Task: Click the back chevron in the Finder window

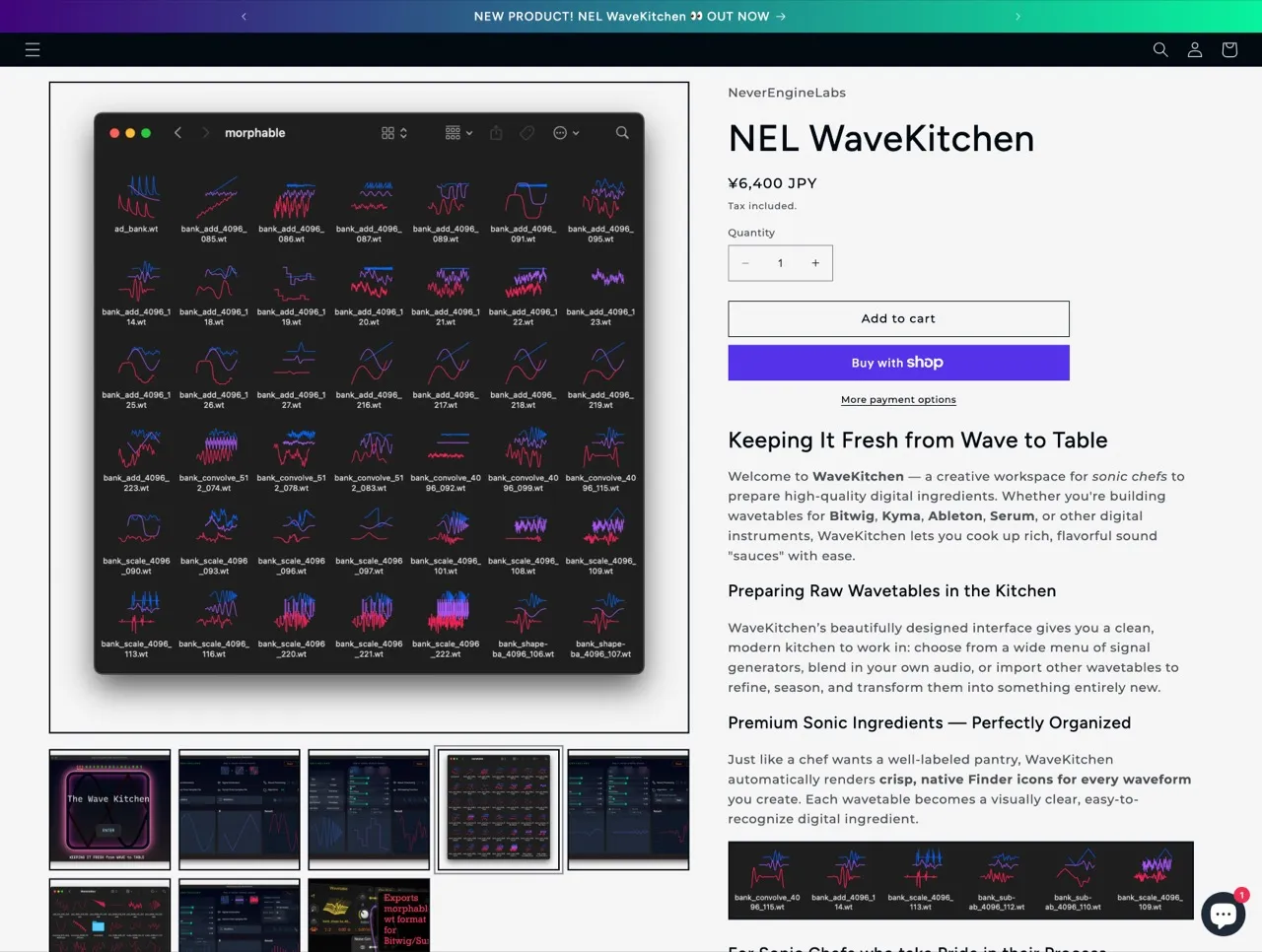Action: pos(177,132)
